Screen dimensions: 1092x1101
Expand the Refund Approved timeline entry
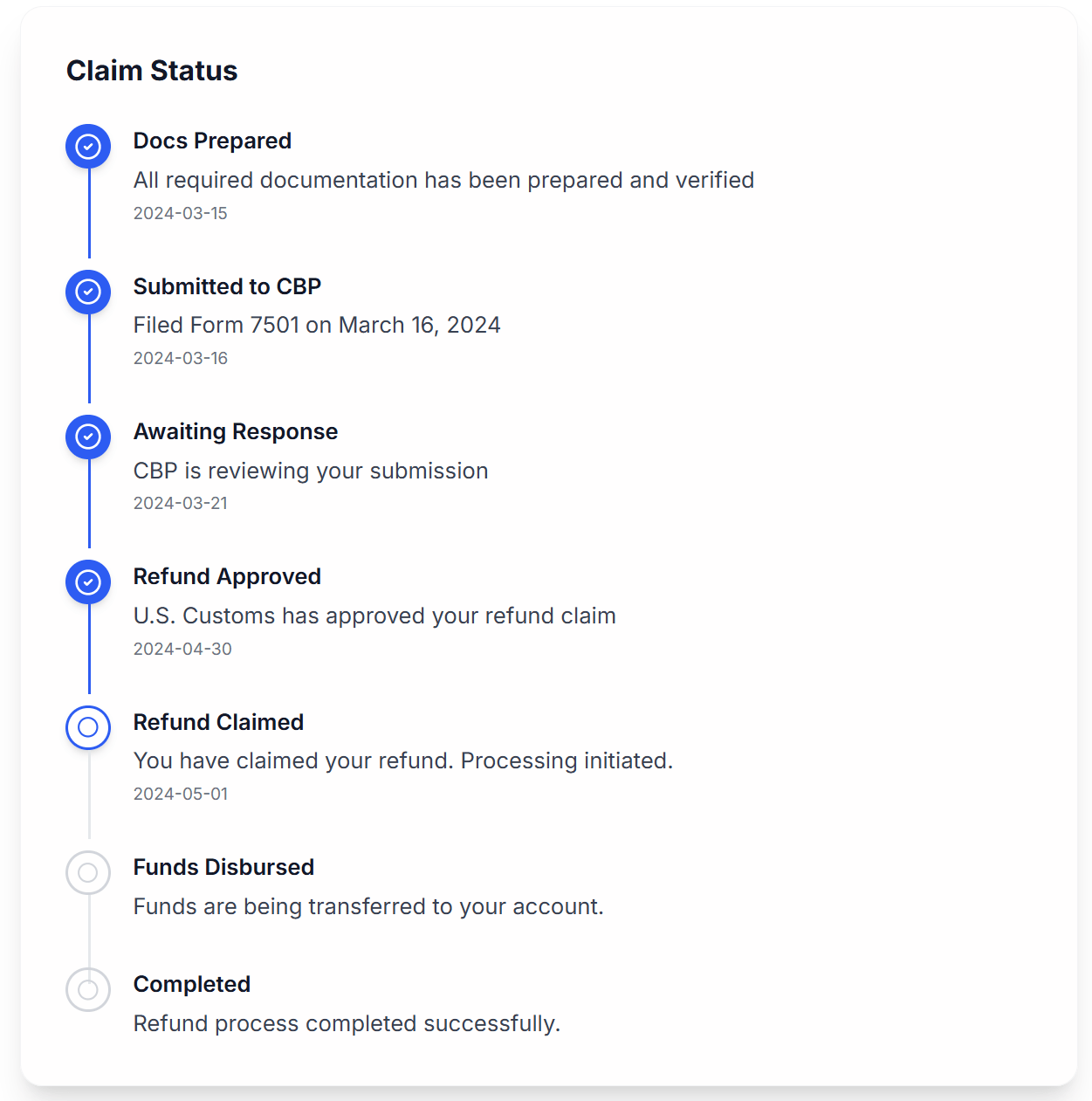coord(227,576)
